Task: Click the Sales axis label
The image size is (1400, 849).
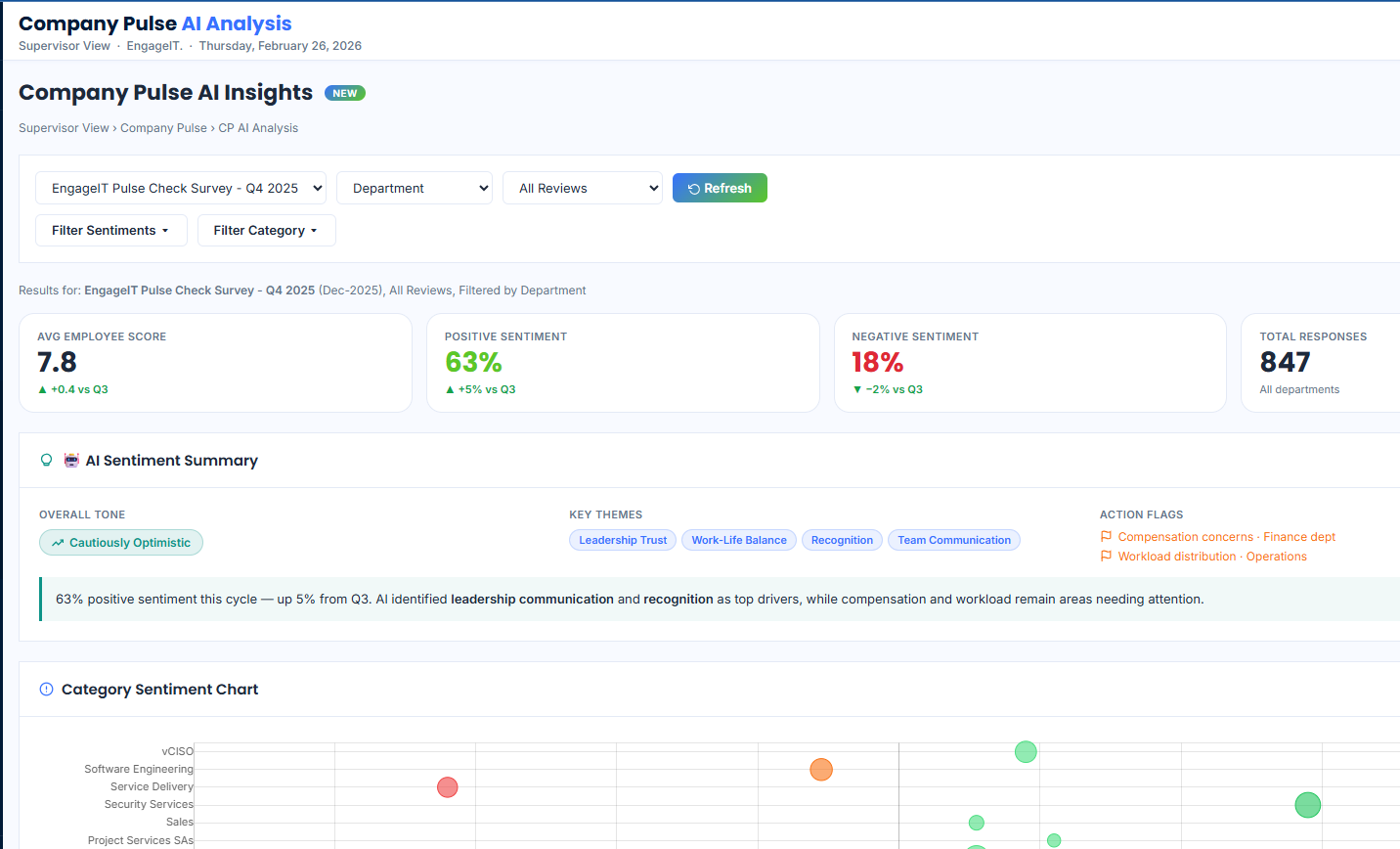Action: (180, 822)
